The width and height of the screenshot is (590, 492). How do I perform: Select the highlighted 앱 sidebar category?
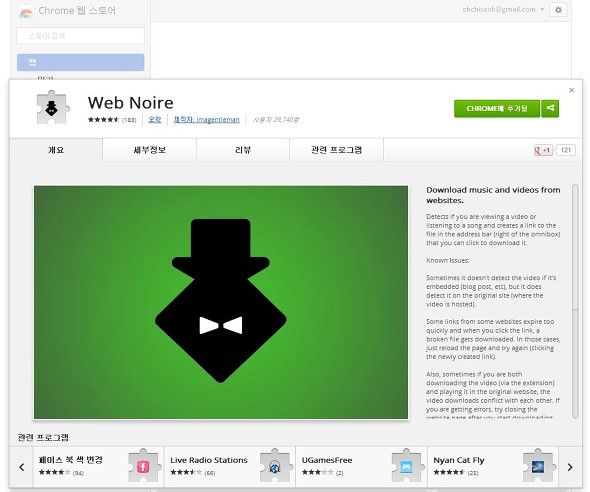pos(81,62)
